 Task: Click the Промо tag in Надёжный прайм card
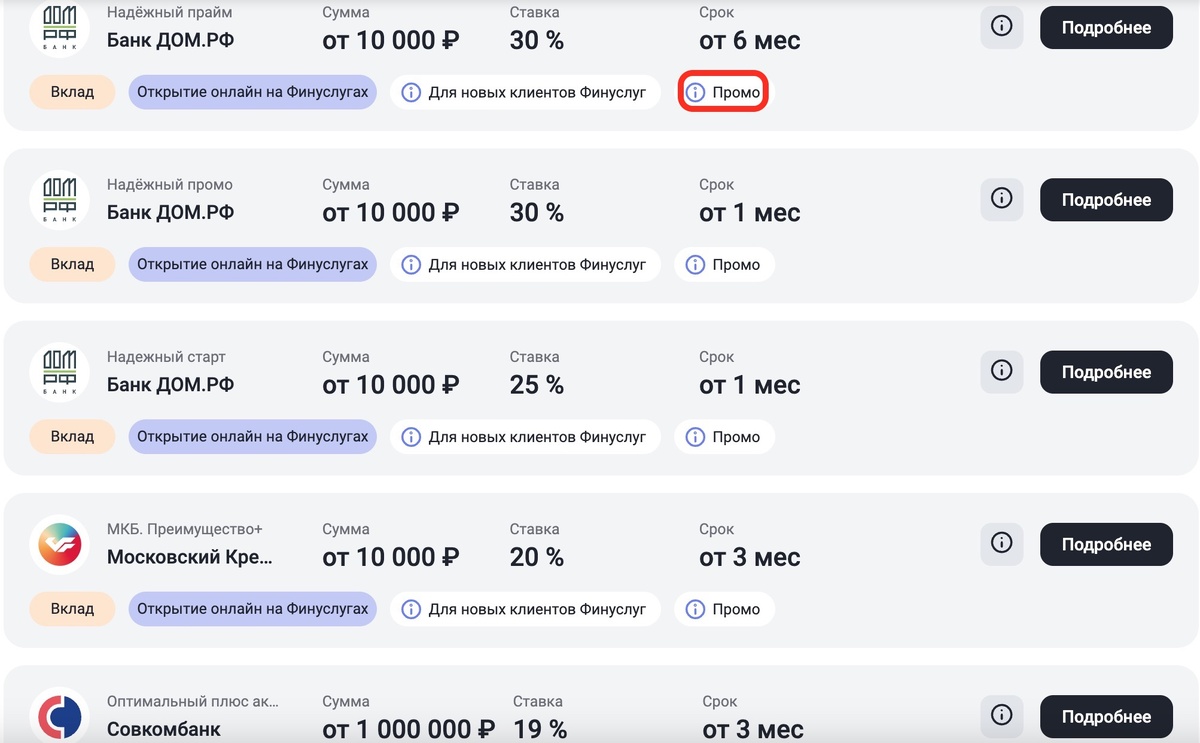click(x=723, y=92)
